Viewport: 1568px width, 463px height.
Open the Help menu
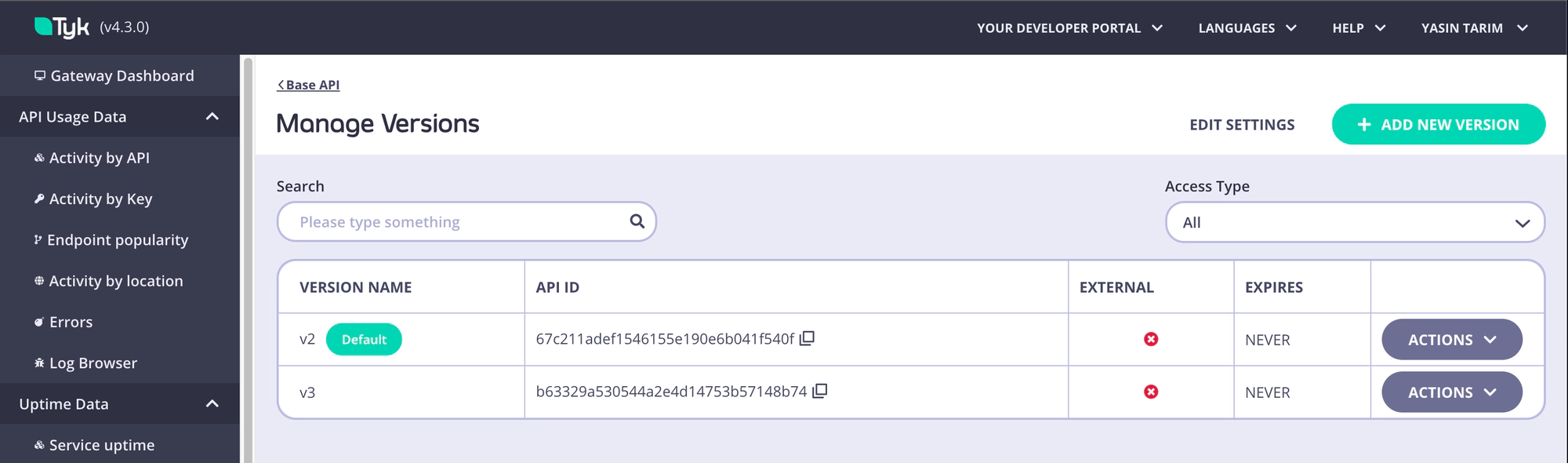point(1359,27)
